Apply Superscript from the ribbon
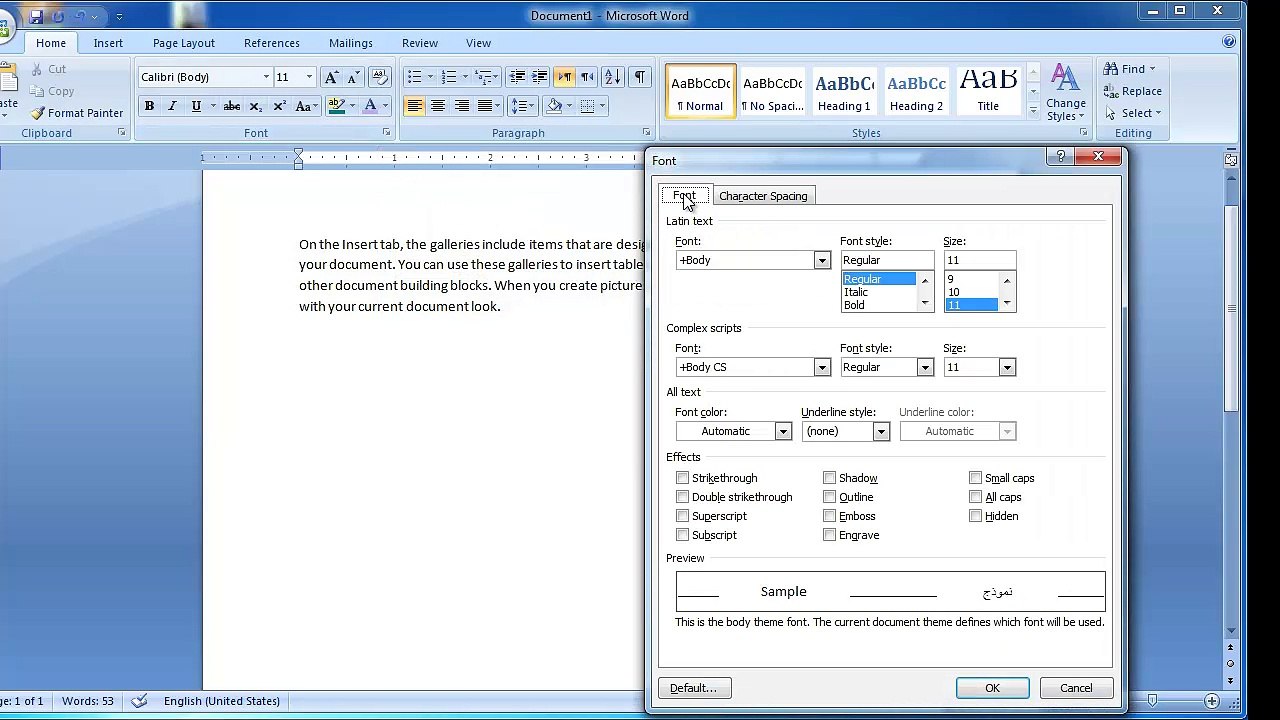The width and height of the screenshot is (1280, 720). [279, 106]
